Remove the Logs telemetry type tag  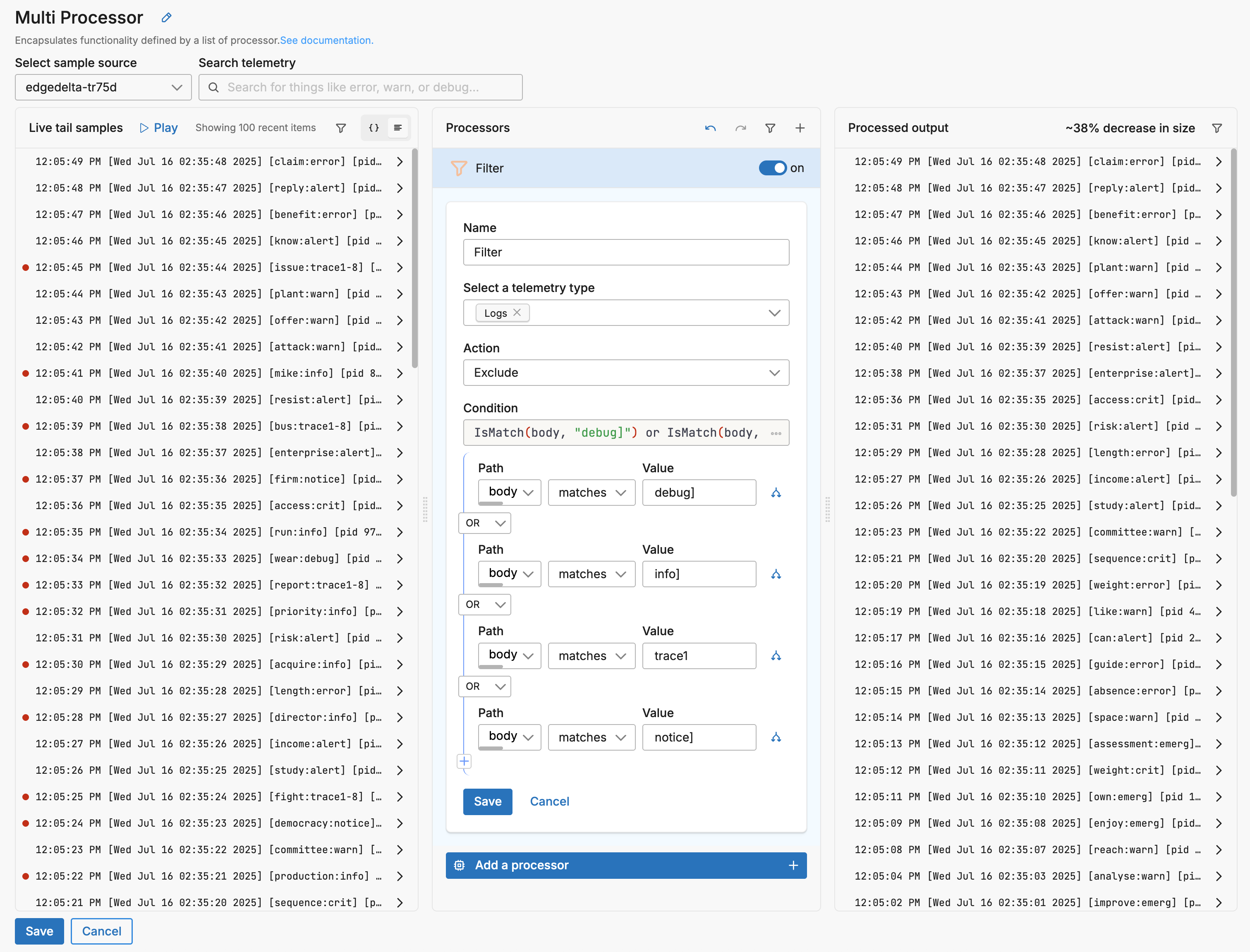click(517, 312)
